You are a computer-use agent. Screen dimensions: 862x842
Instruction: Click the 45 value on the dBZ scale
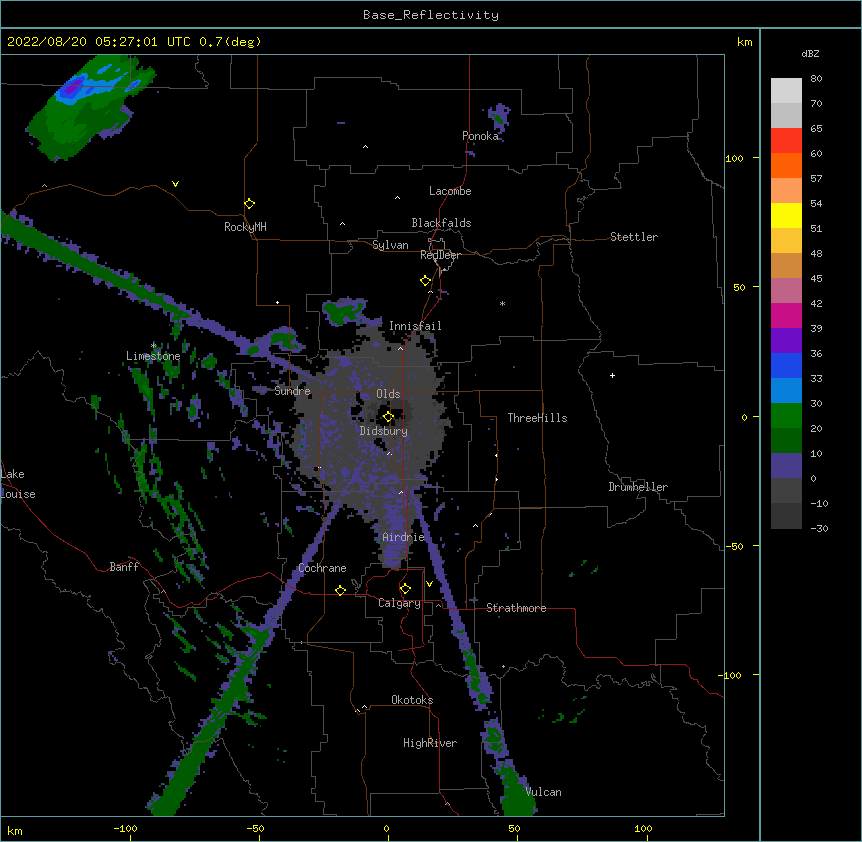[x=816, y=278]
